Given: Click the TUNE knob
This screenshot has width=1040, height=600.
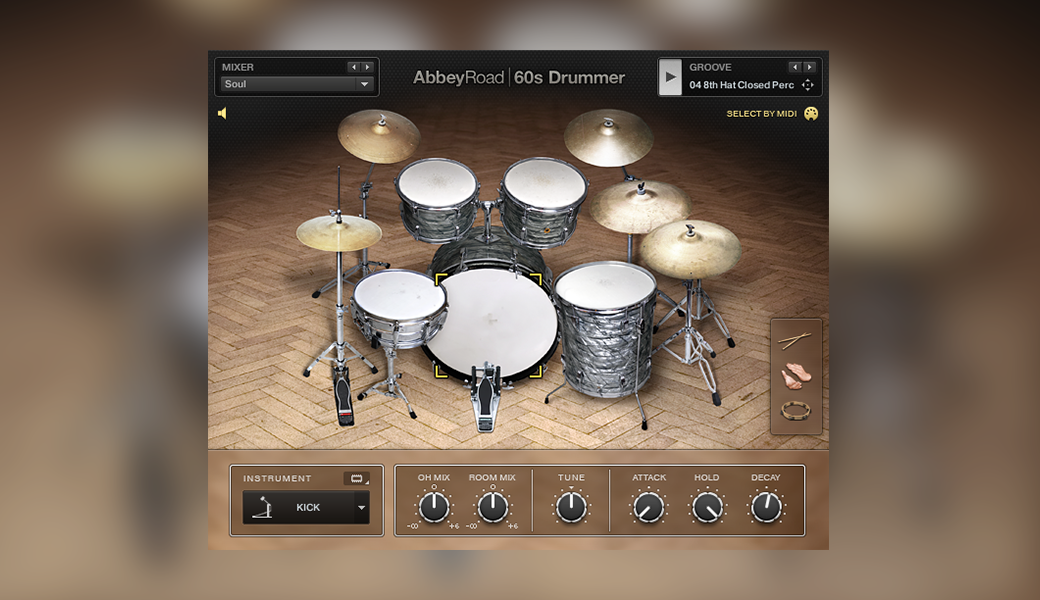Looking at the screenshot, I should [571, 507].
